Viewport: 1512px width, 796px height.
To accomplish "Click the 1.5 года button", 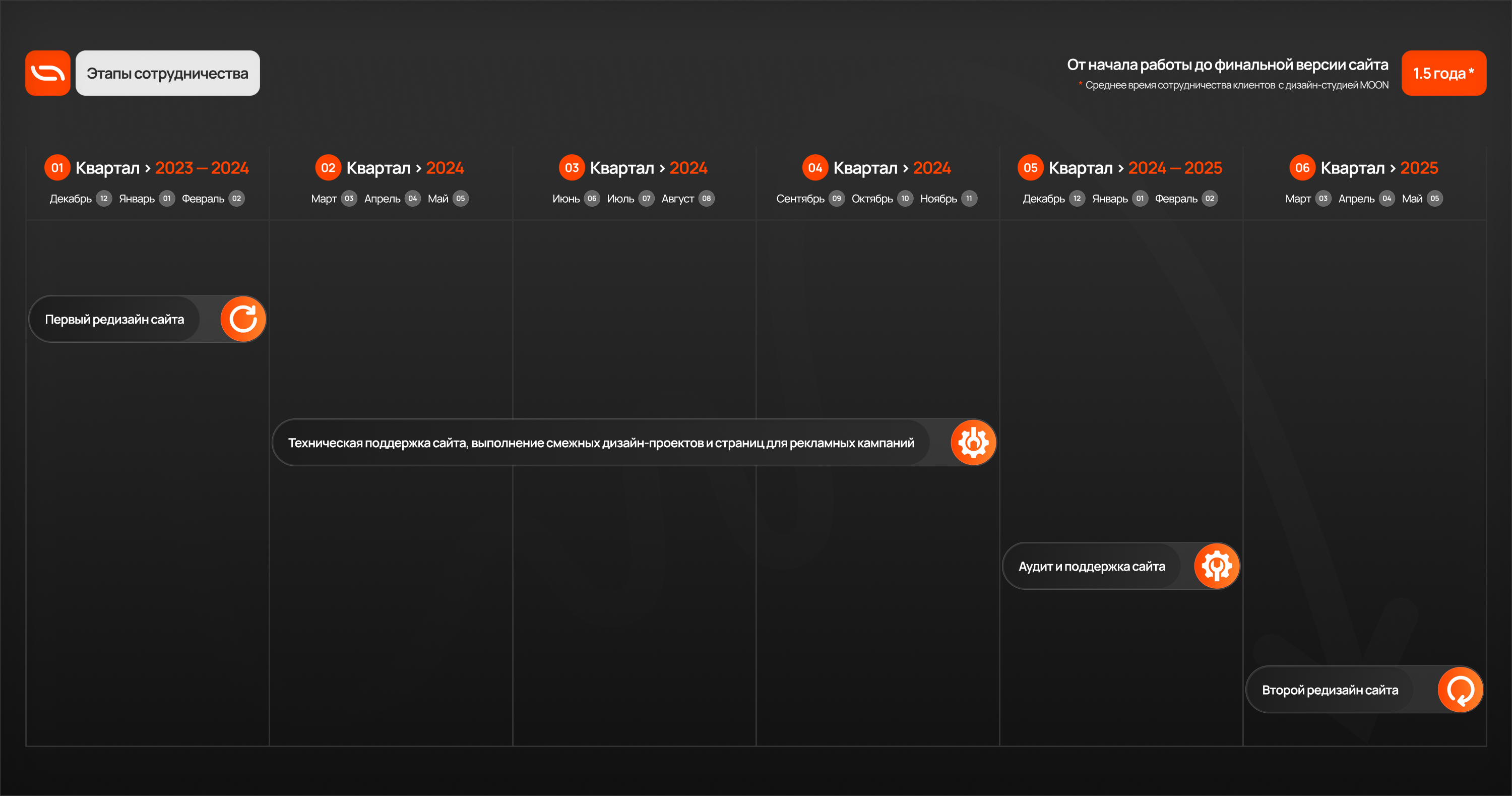I will (1443, 73).
